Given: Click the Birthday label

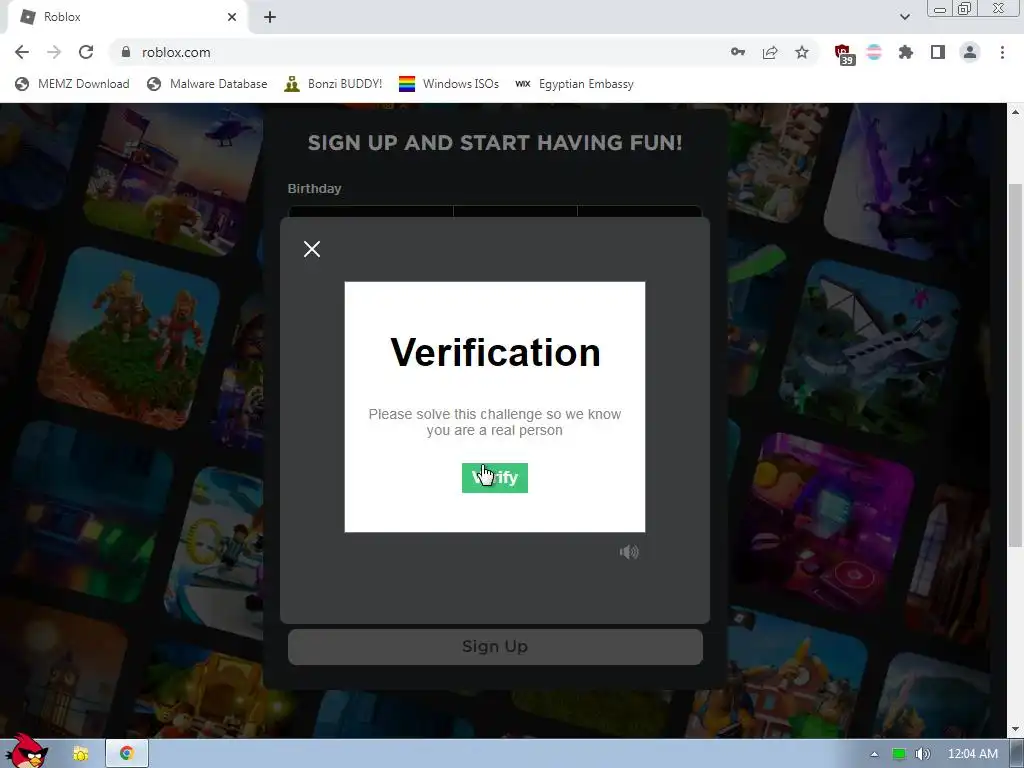Looking at the screenshot, I should (x=314, y=188).
